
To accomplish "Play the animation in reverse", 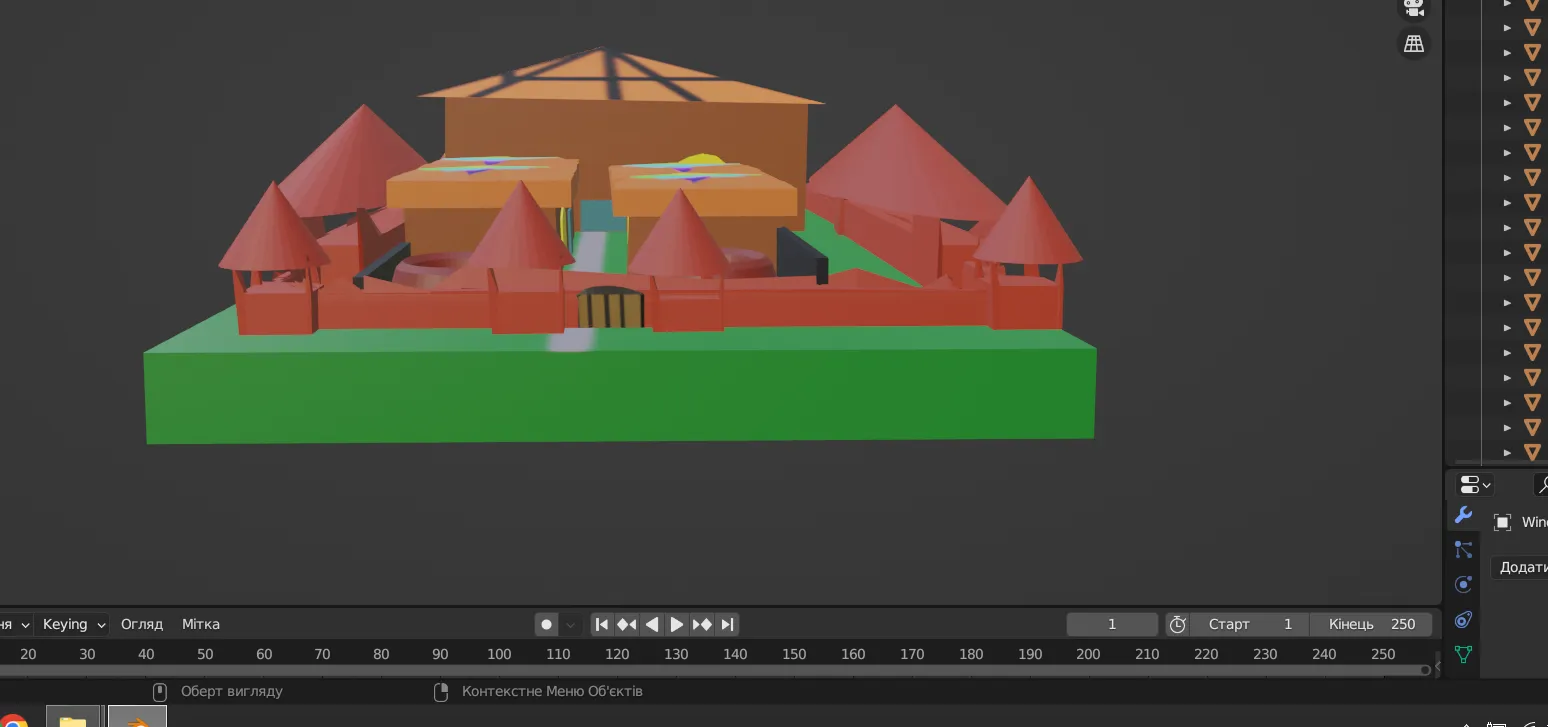I will [x=652, y=624].
